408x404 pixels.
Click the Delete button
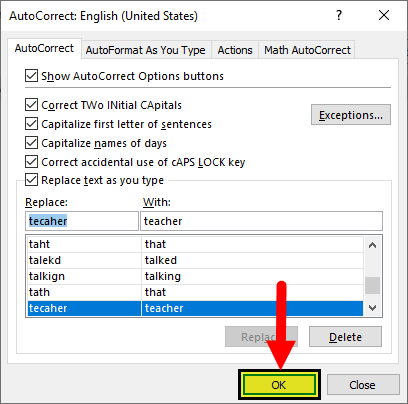(x=345, y=337)
